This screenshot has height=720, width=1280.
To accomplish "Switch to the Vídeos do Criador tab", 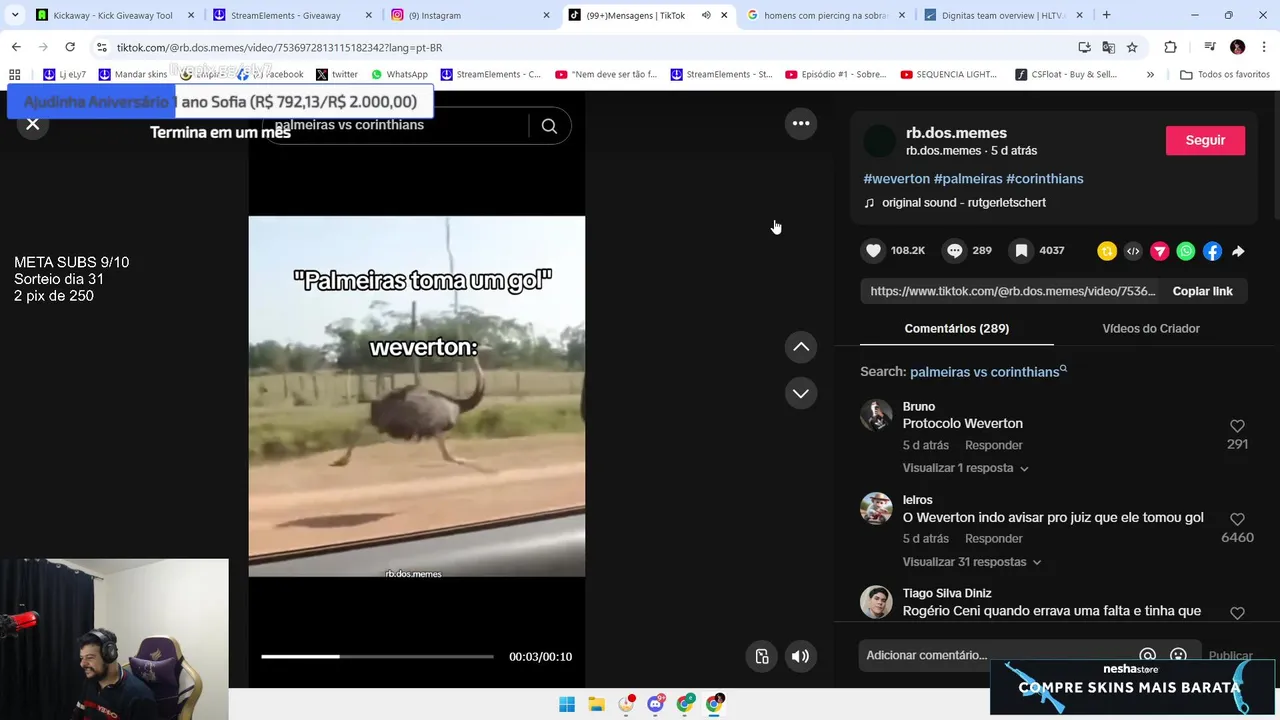I will (x=1151, y=328).
